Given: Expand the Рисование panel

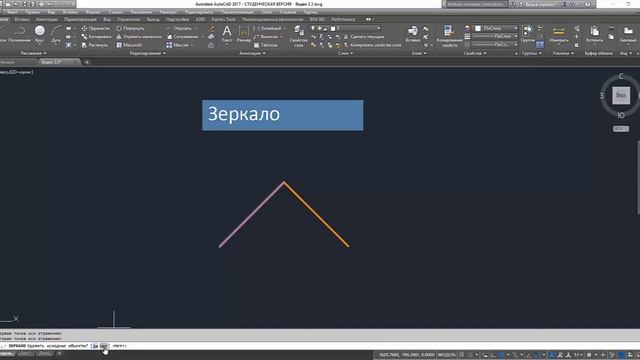Looking at the screenshot, I should click(x=33, y=53).
